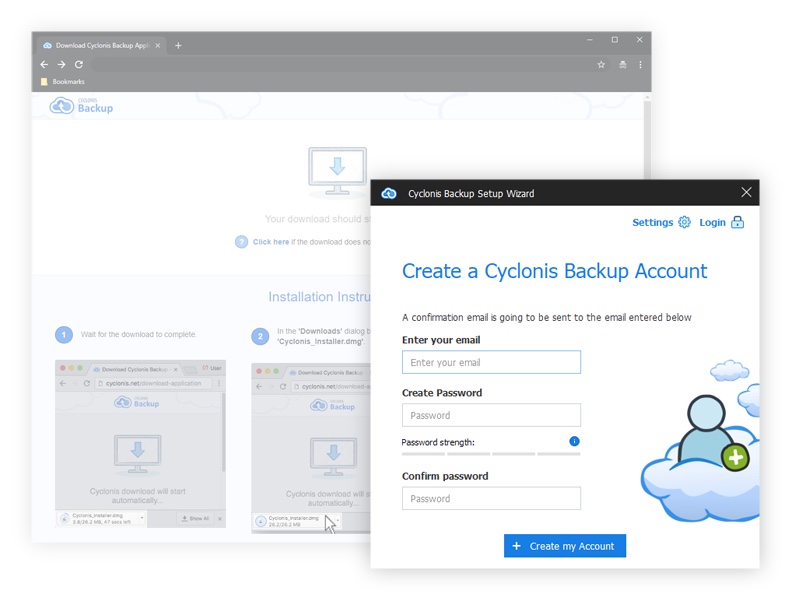
Task: Open Settings via the gear icon
Action: [684, 222]
